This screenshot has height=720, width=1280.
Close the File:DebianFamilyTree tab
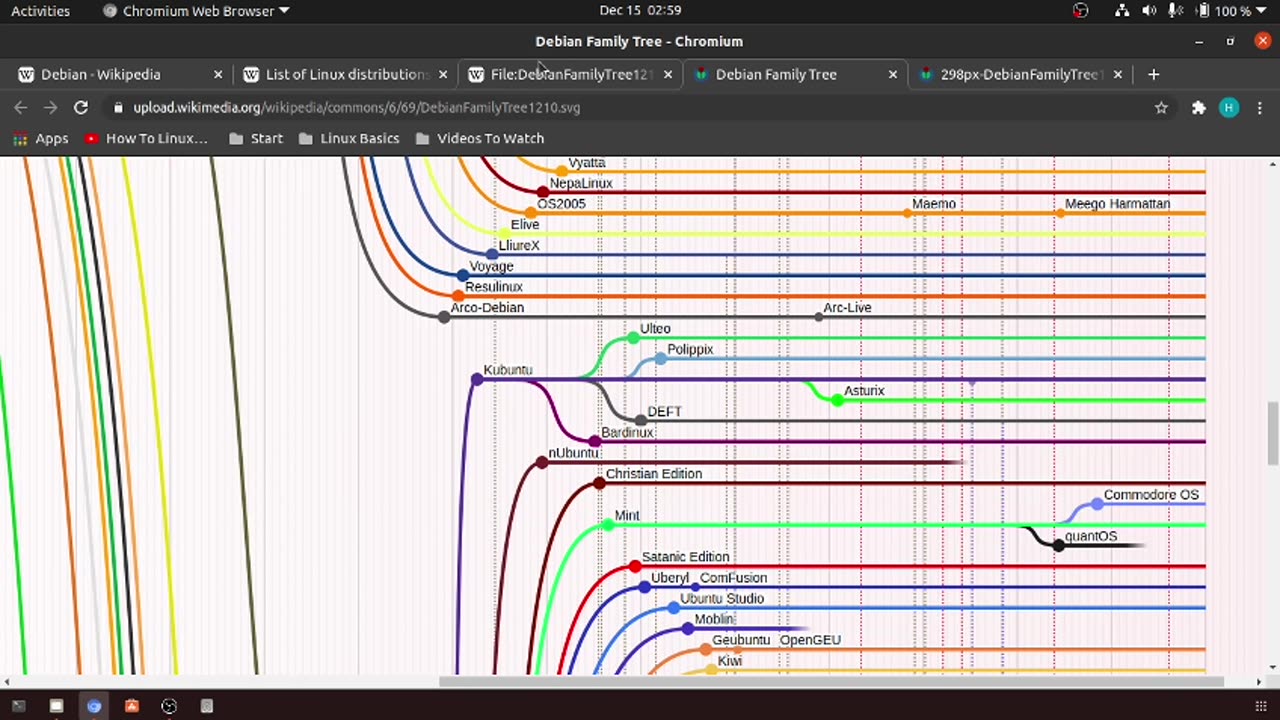tap(668, 74)
